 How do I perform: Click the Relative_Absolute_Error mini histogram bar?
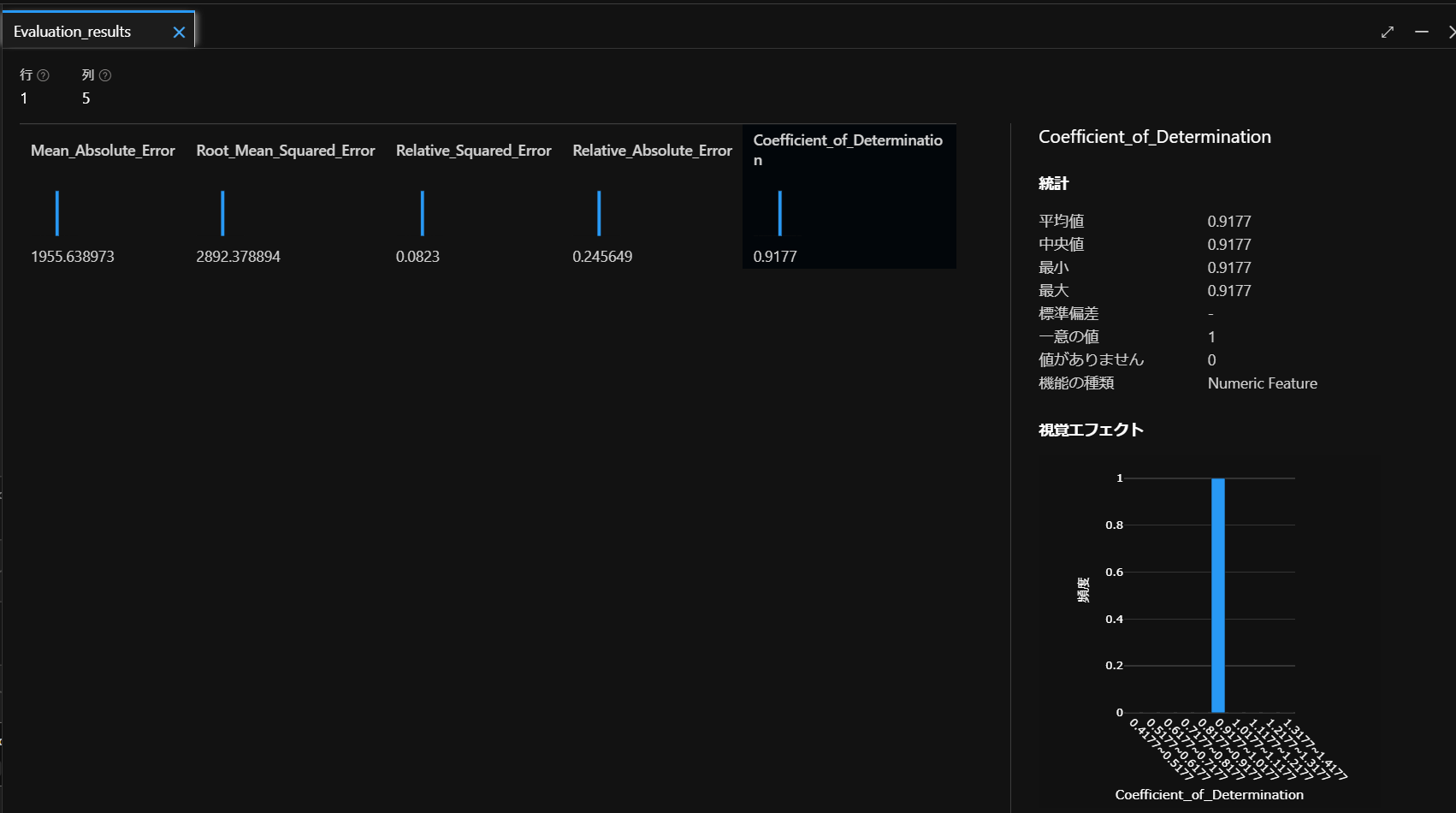click(x=599, y=213)
